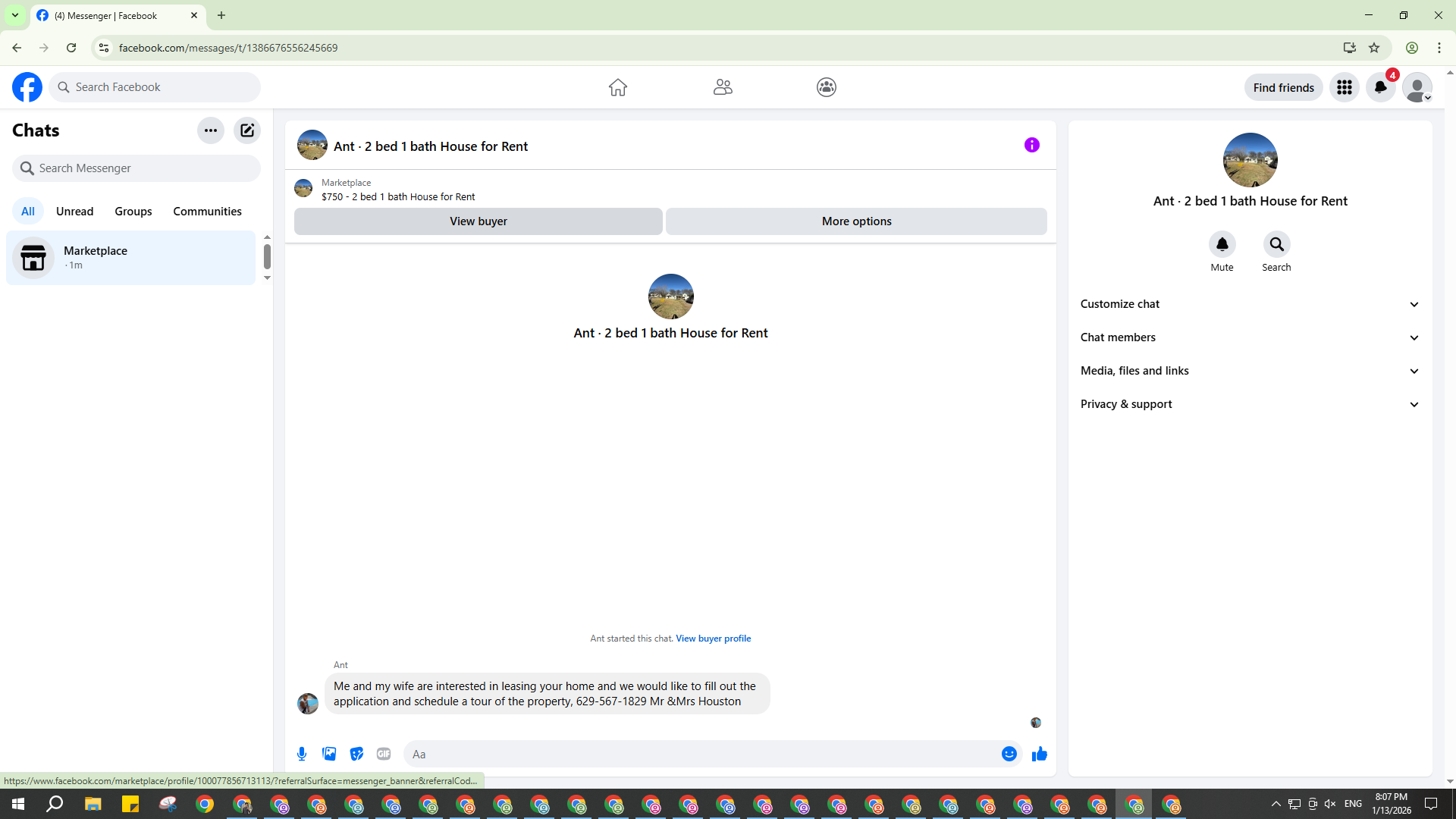Expand Media, files and links section
1456x819 pixels.
1250,371
